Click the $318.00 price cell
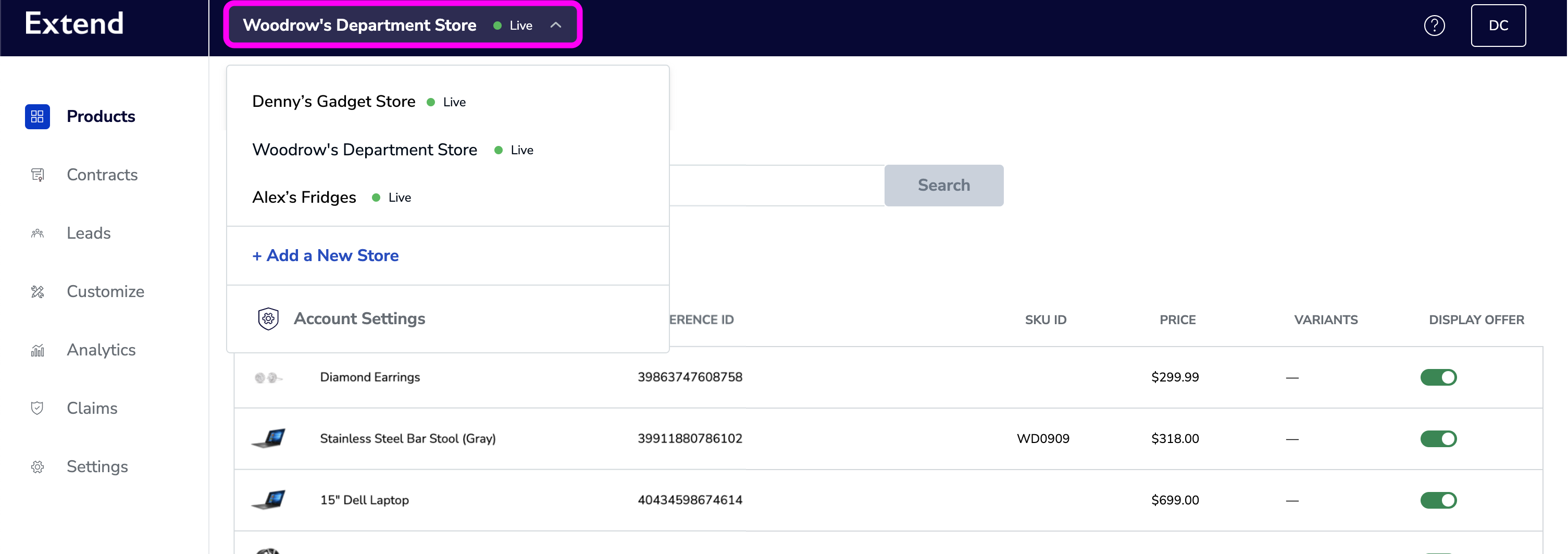 (1175, 439)
